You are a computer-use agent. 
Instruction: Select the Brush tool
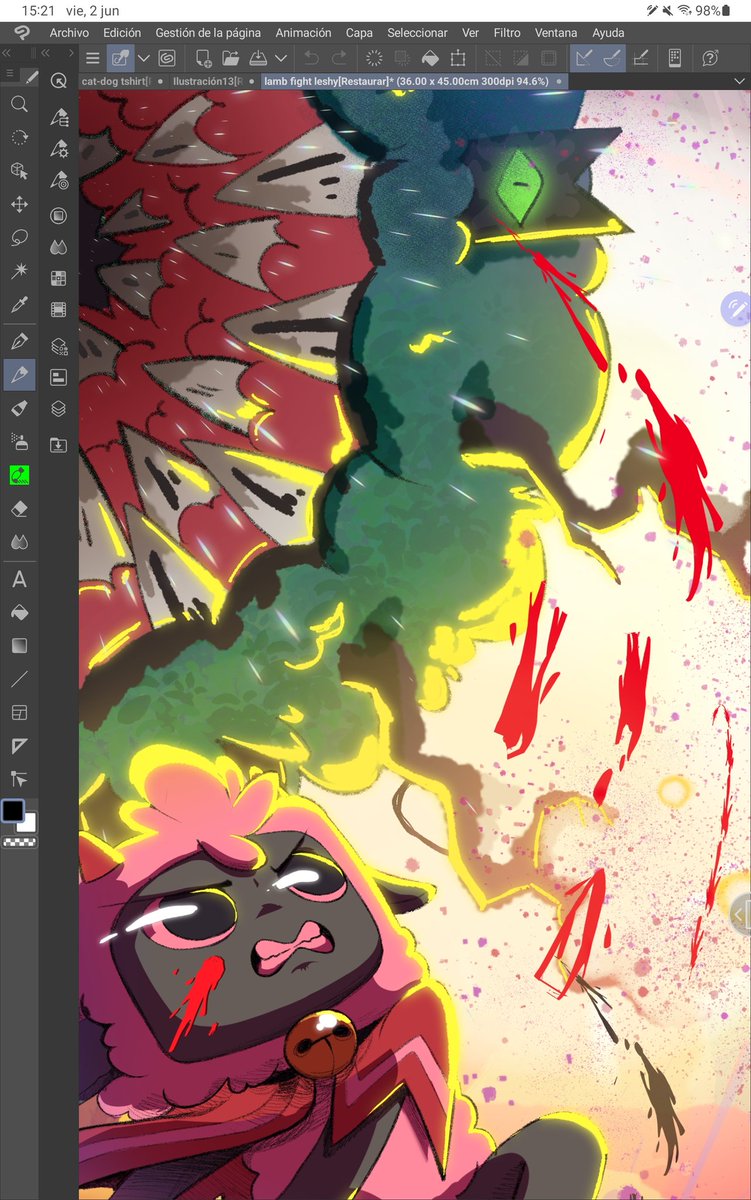click(19, 408)
